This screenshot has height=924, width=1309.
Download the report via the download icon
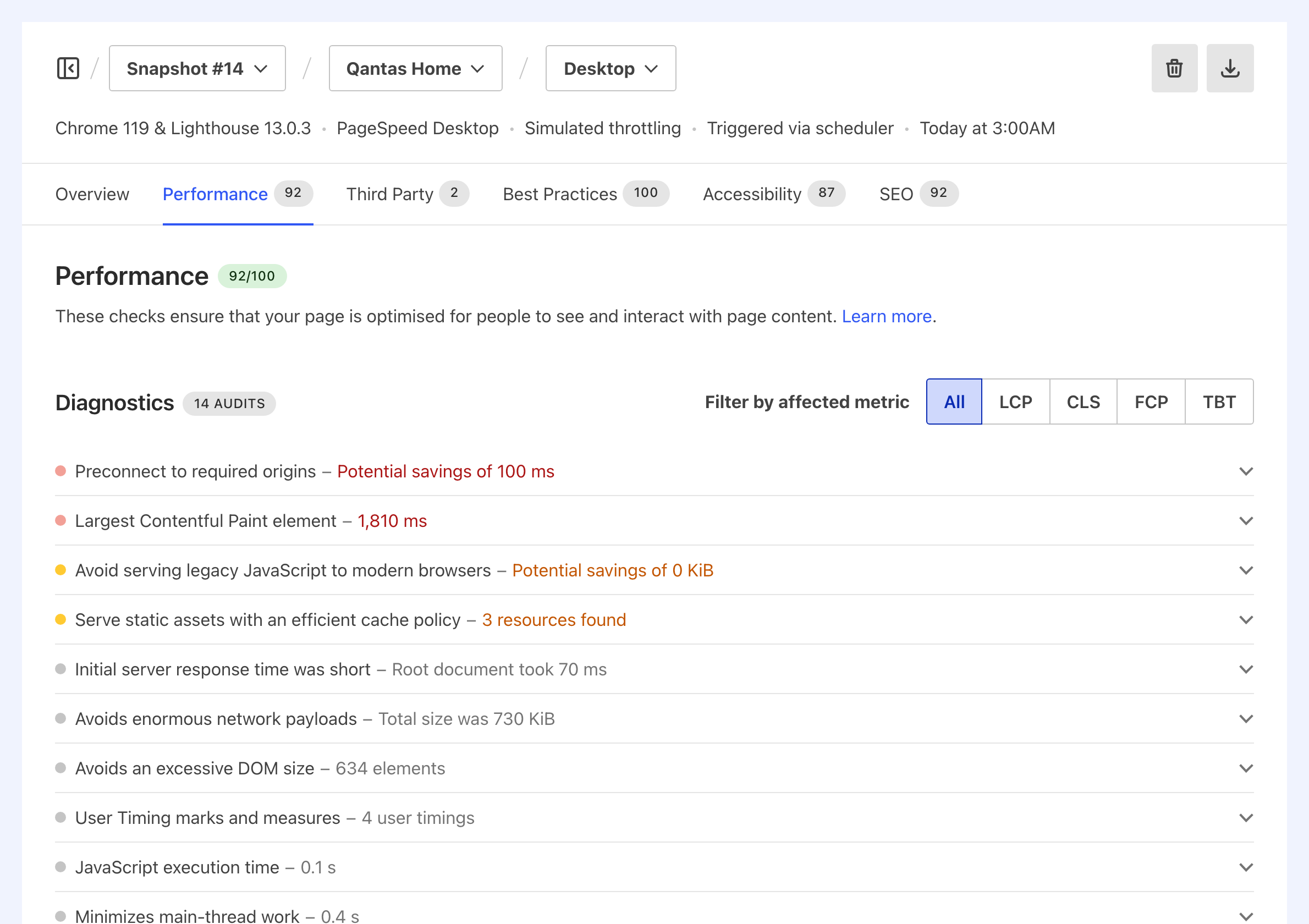coord(1230,68)
